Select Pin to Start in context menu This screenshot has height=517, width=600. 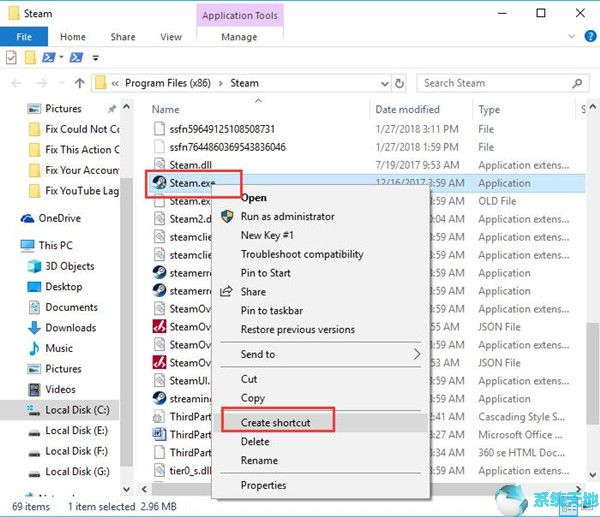(x=266, y=273)
